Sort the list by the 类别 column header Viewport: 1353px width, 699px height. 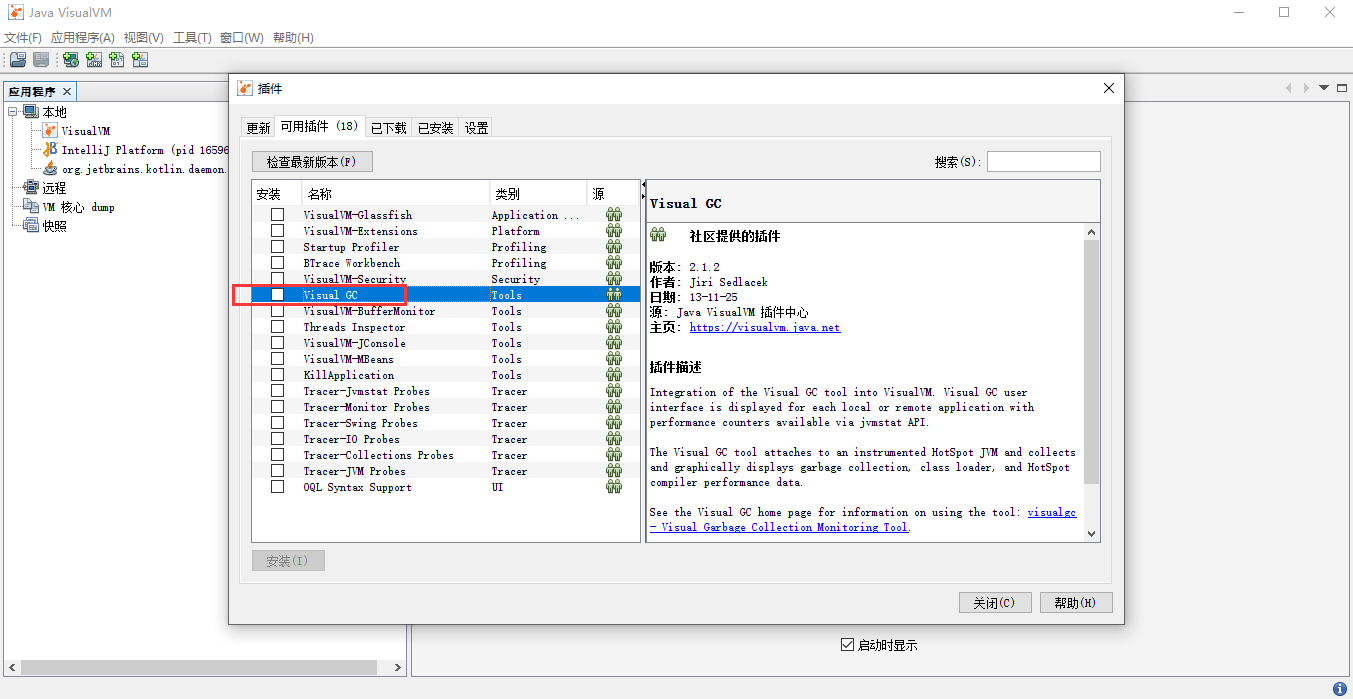tap(538, 194)
